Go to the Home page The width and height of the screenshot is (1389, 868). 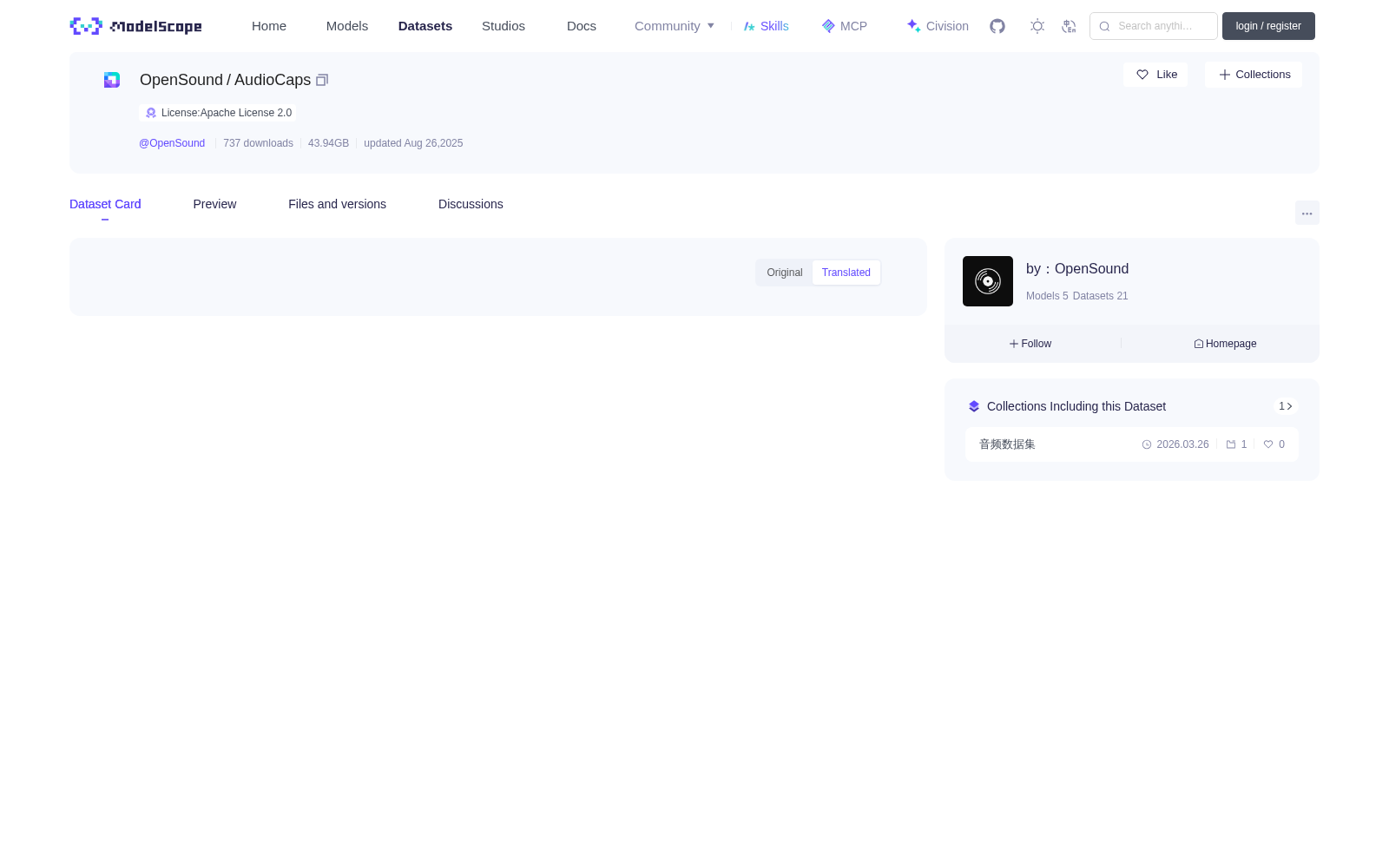pyautogui.click(x=269, y=26)
